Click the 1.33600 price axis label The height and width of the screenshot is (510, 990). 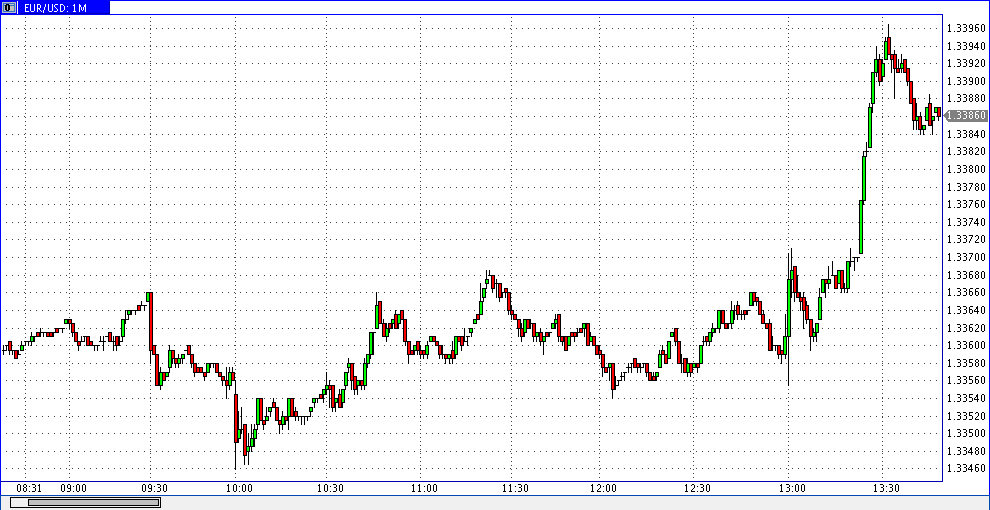tap(967, 345)
